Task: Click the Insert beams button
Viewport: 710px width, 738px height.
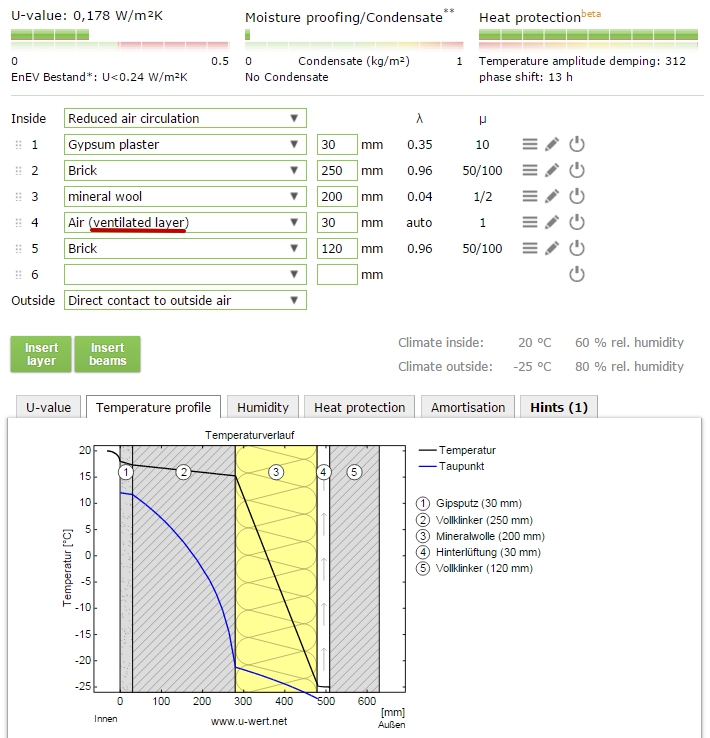Action: pyautogui.click(x=108, y=354)
